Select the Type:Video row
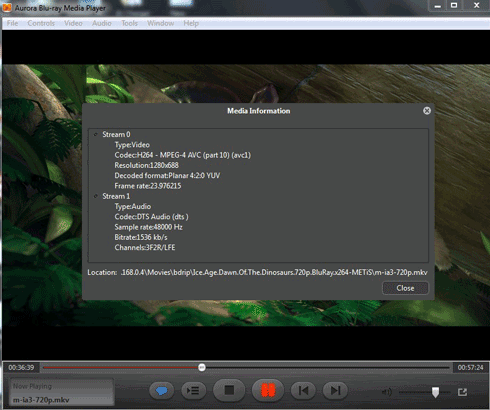The height and width of the screenshot is (410, 490). point(132,145)
